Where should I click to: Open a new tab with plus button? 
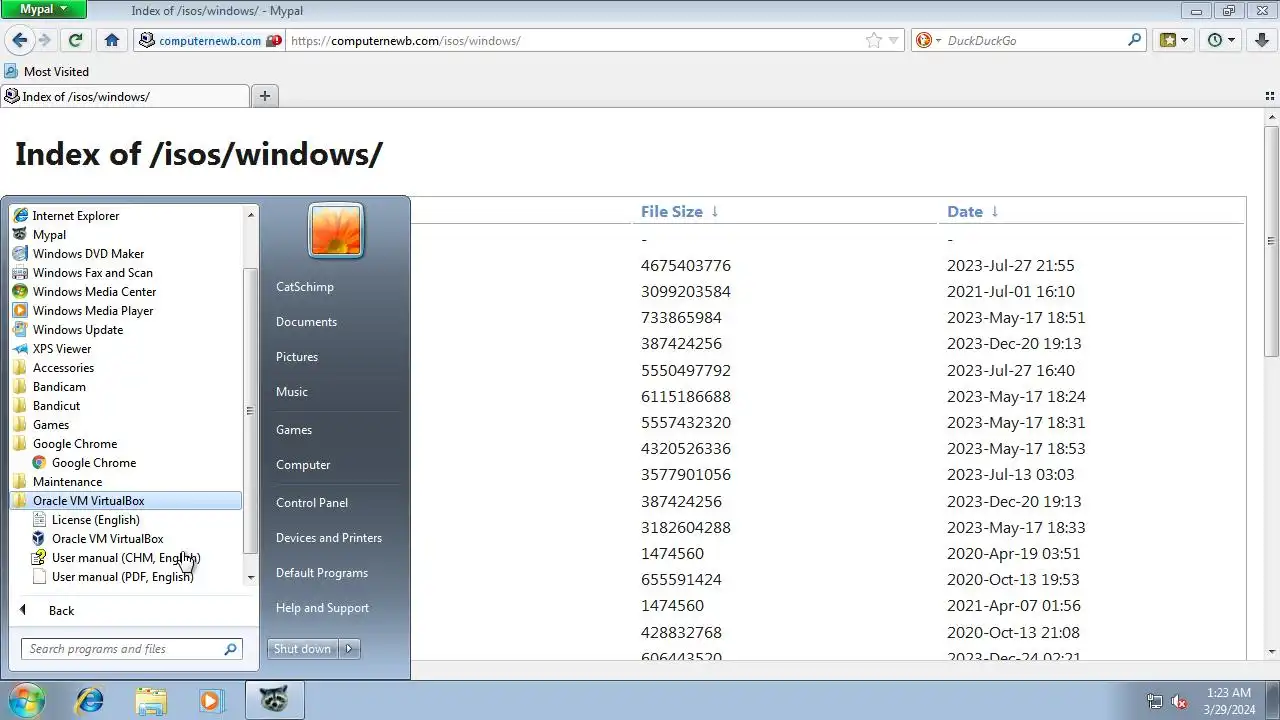pos(265,96)
